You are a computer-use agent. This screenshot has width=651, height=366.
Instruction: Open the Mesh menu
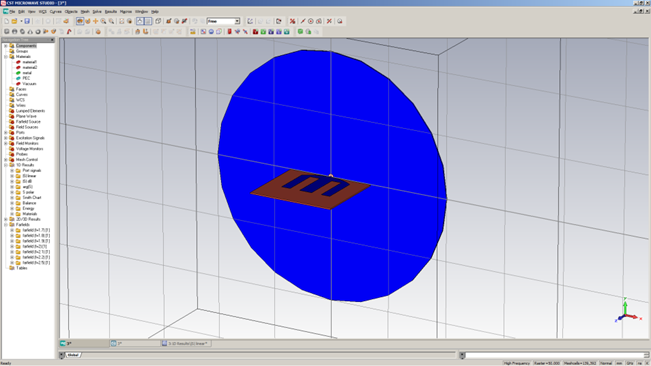pos(85,12)
